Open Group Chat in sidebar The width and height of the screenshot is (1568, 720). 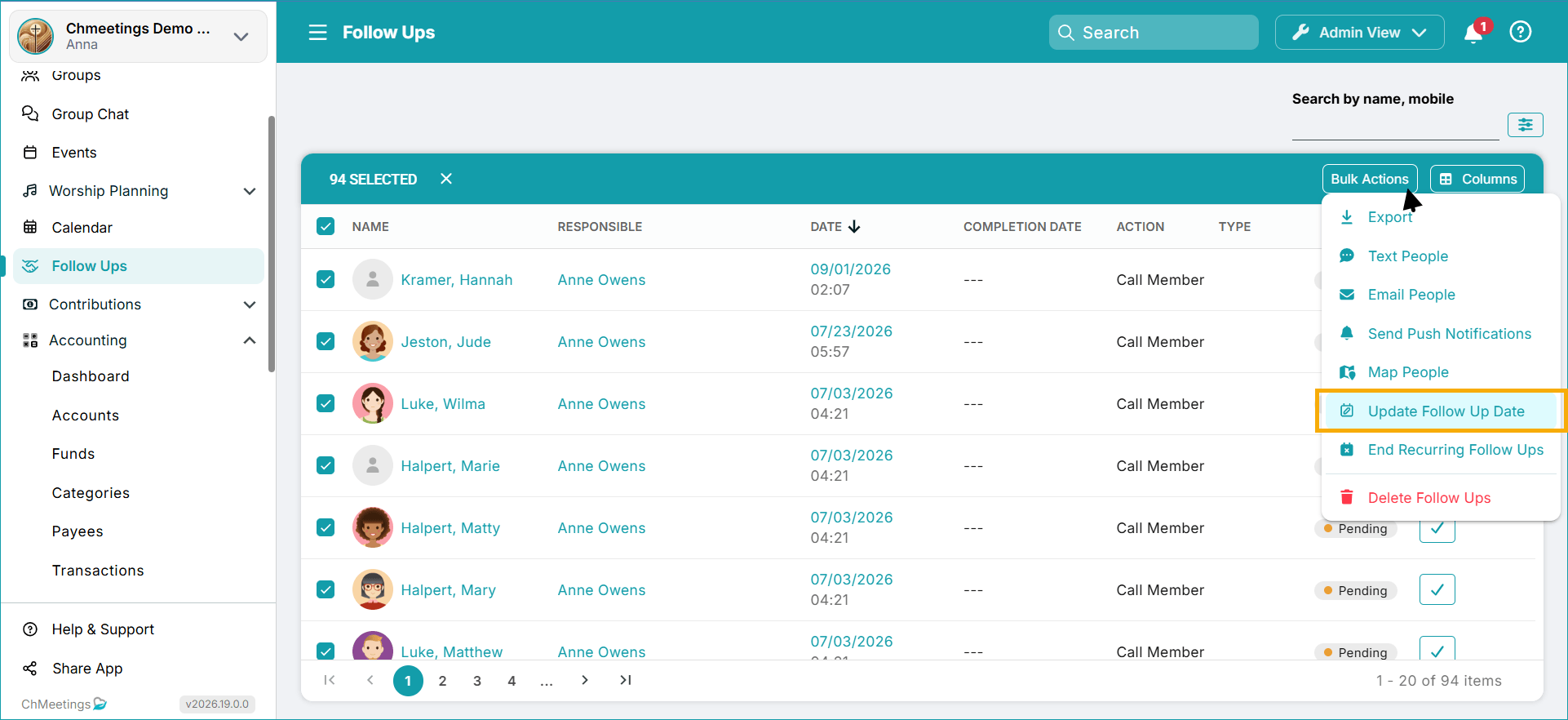[91, 114]
